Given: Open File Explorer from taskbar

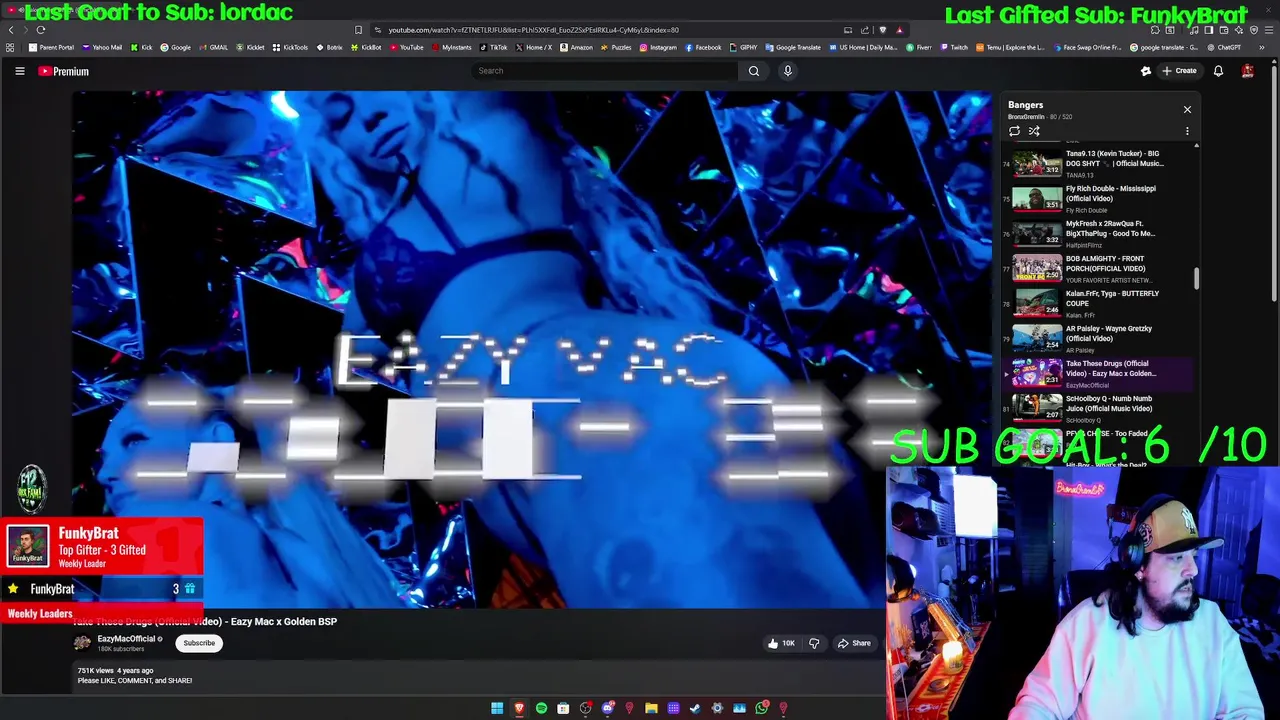Looking at the screenshot, I should [x=651, y=708].
